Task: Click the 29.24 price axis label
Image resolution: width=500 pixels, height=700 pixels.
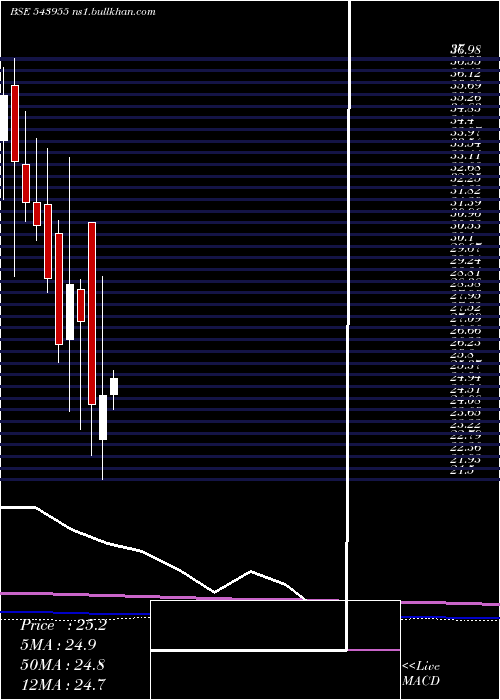Action: pyautogui.click(x=465, y=261)
